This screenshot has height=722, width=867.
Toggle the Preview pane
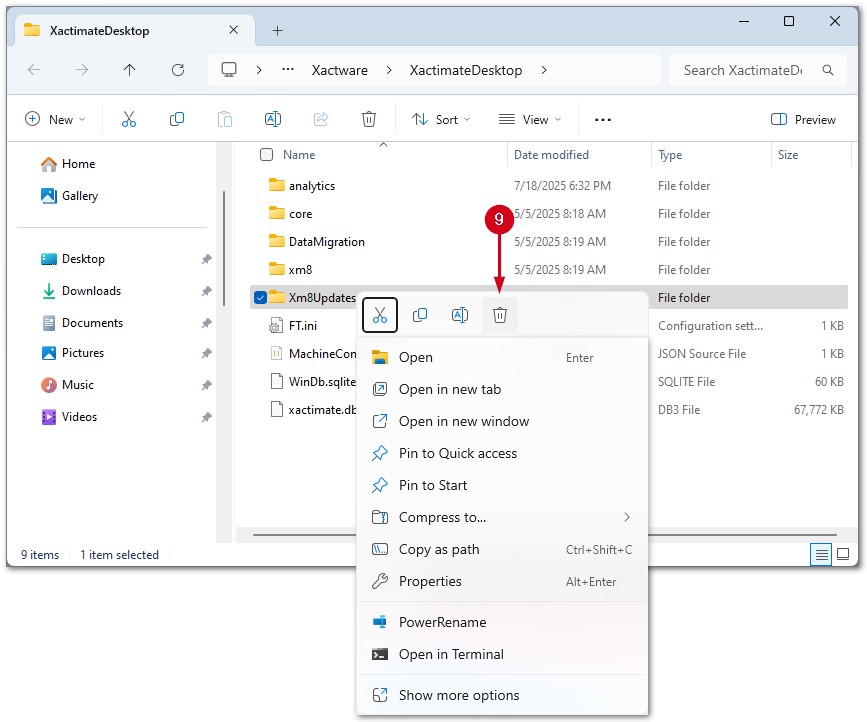(803, 119)
